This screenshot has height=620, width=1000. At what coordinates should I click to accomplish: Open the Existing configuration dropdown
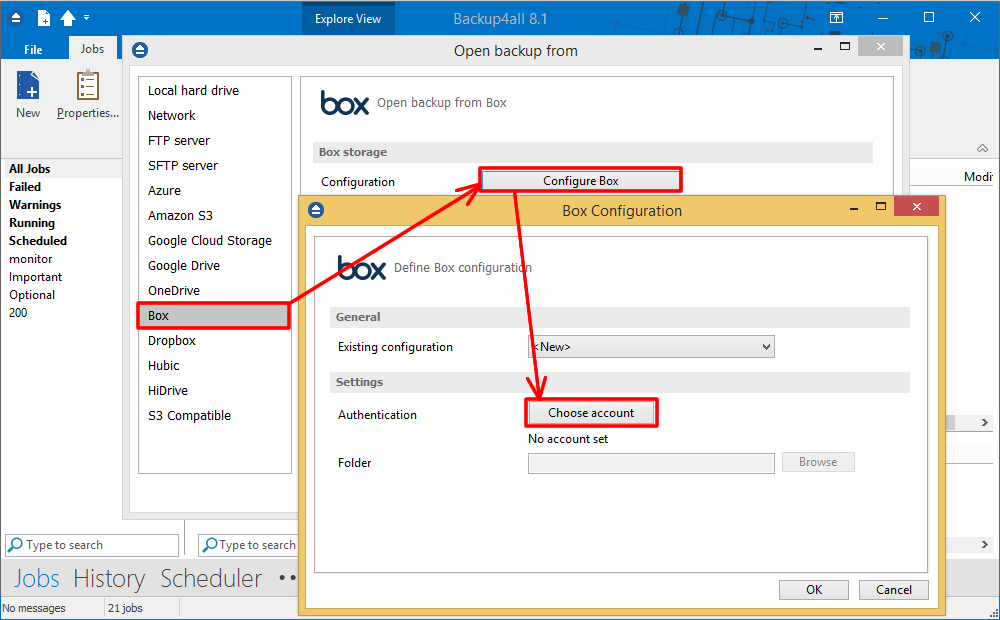point(651,347)
